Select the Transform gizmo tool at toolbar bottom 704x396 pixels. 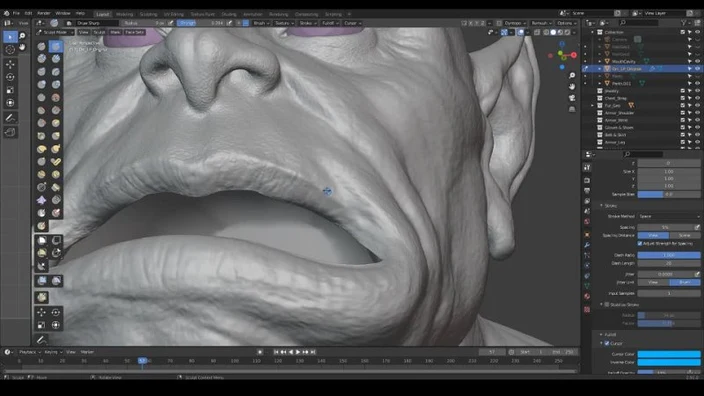point(56,325)
